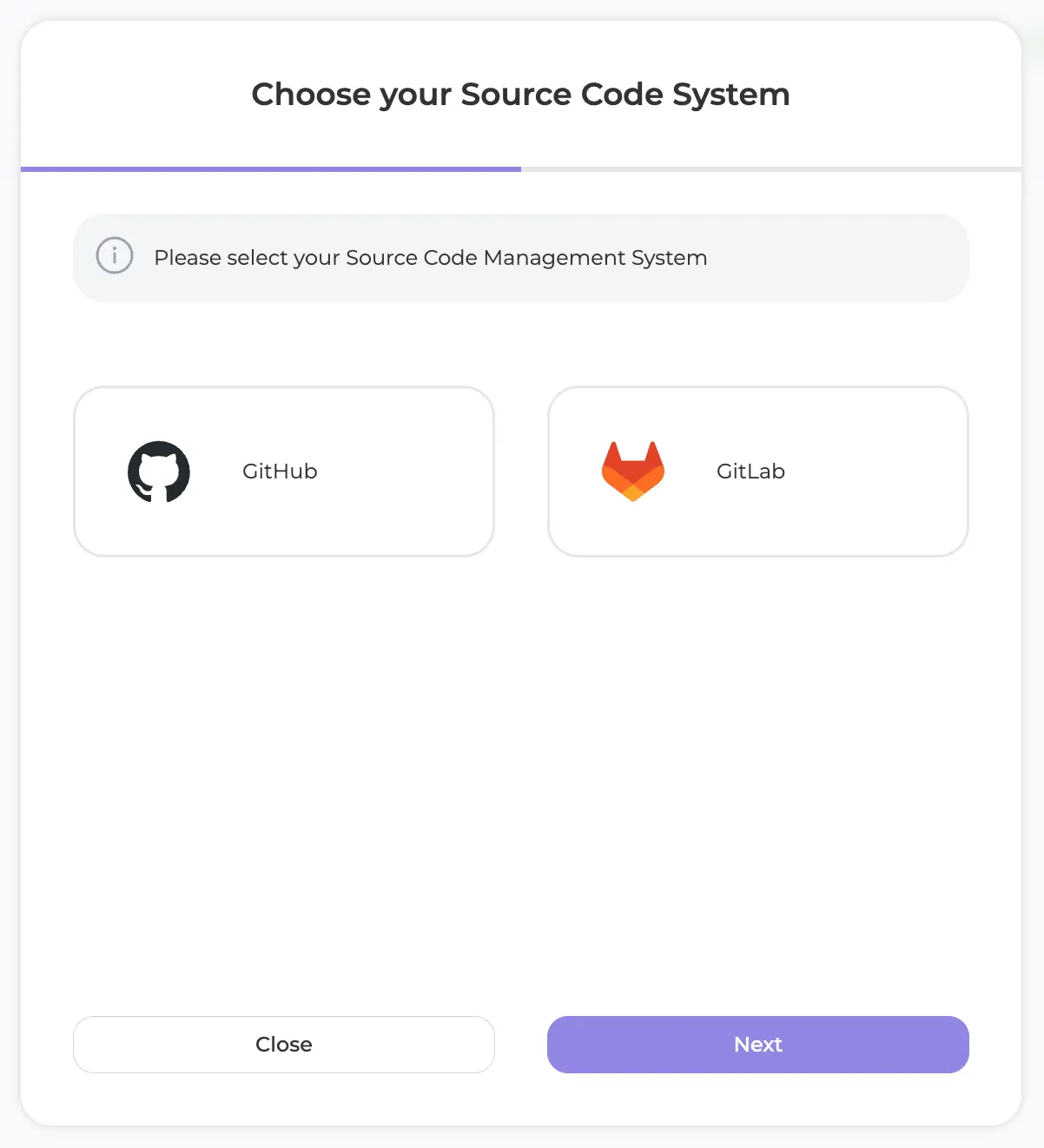Click the "Please select your Source Code" message

[431, 258]
